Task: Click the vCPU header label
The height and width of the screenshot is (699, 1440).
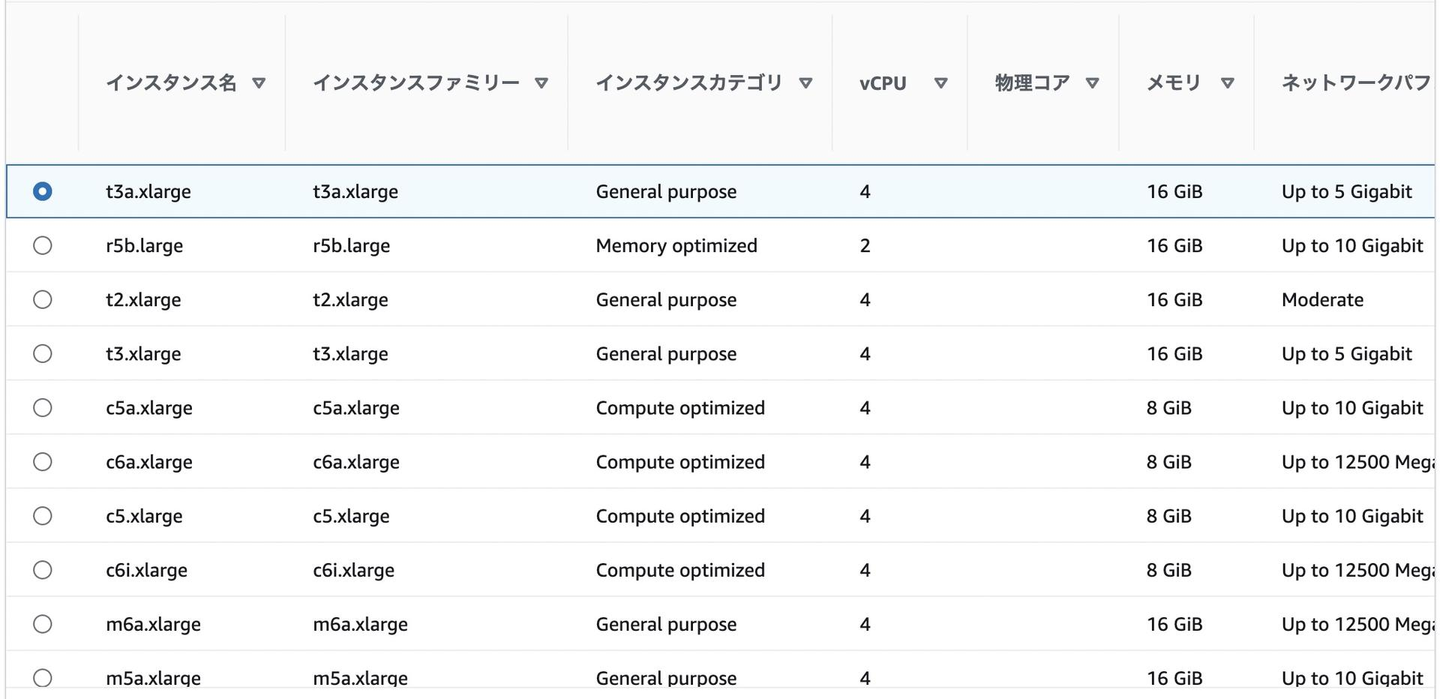Action: tap(882, 84)
